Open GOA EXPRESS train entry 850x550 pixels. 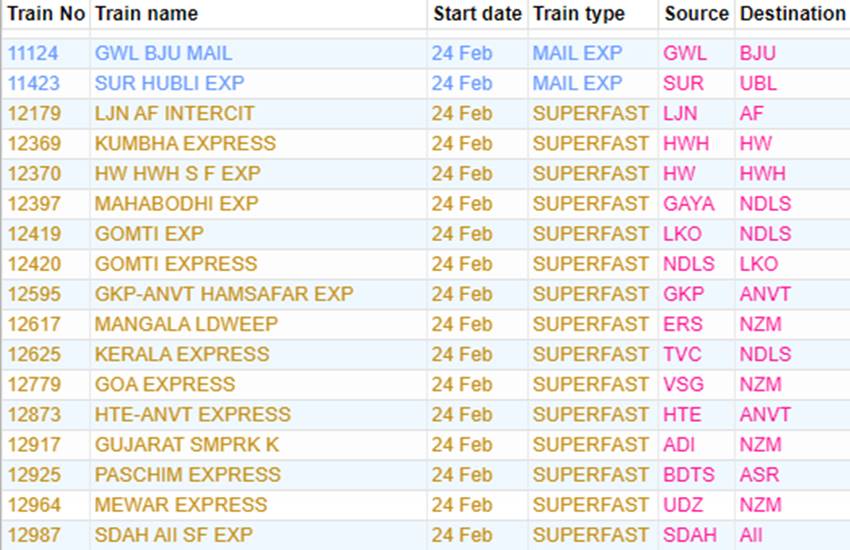click(165, 384)
